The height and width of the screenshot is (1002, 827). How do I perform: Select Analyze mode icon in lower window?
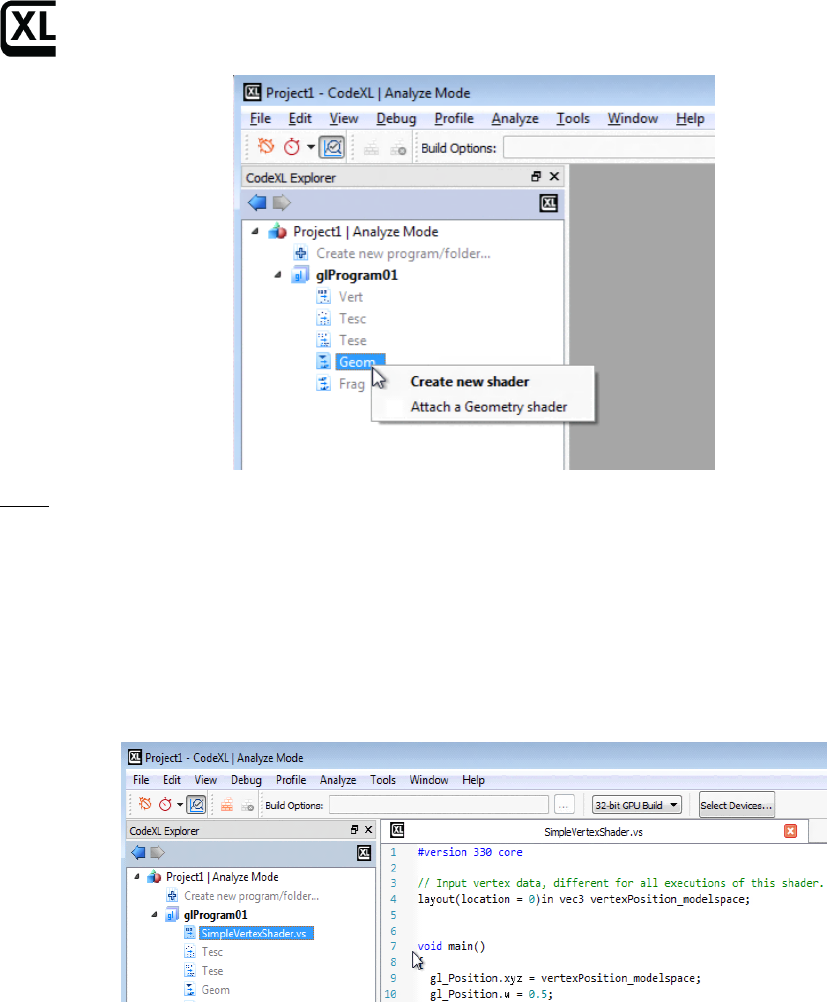coord(196,805)
